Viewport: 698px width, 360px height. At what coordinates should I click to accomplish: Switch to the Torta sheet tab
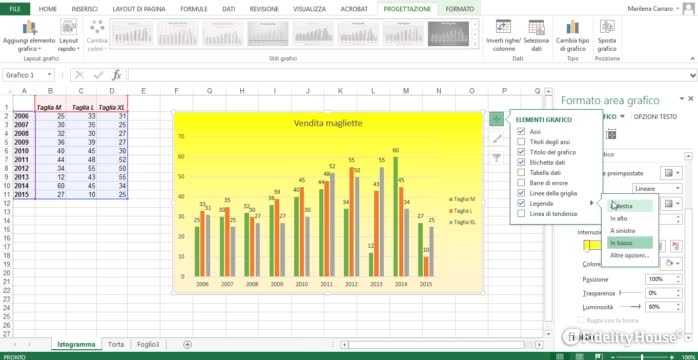[x=116, y=344]
